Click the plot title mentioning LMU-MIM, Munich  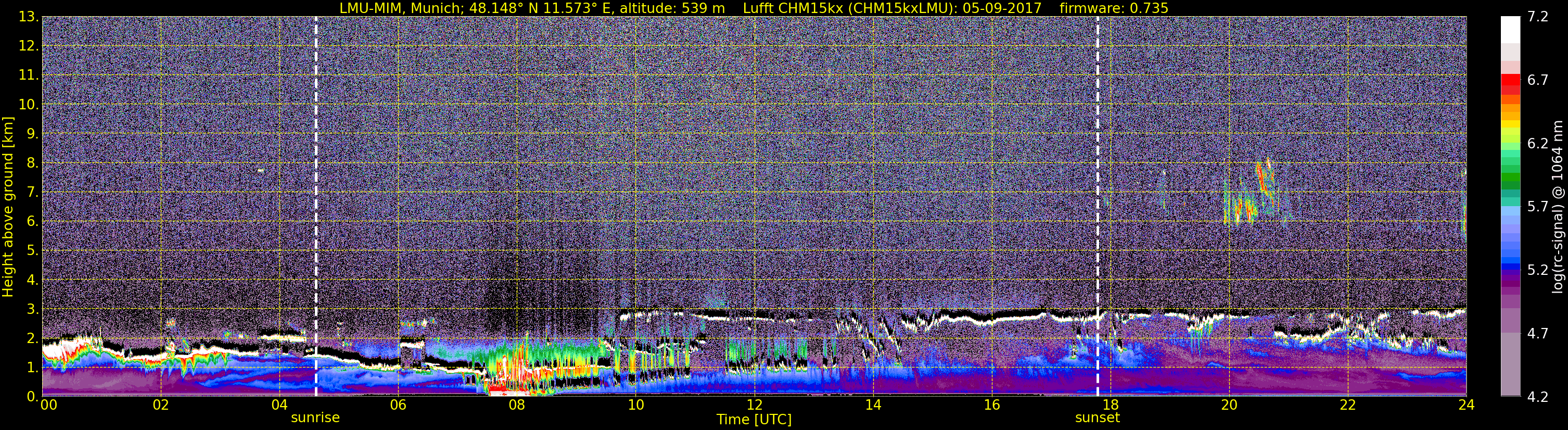point(754,8)
